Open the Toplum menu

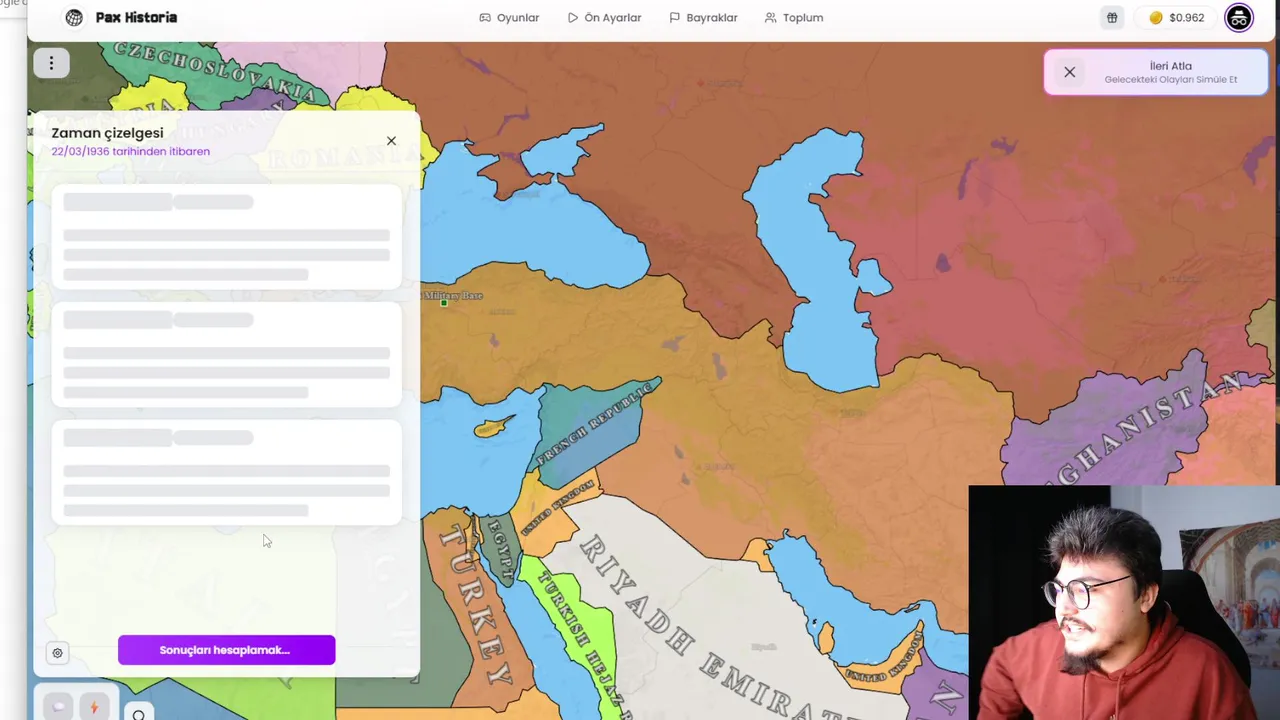click(x=794, y=17)
